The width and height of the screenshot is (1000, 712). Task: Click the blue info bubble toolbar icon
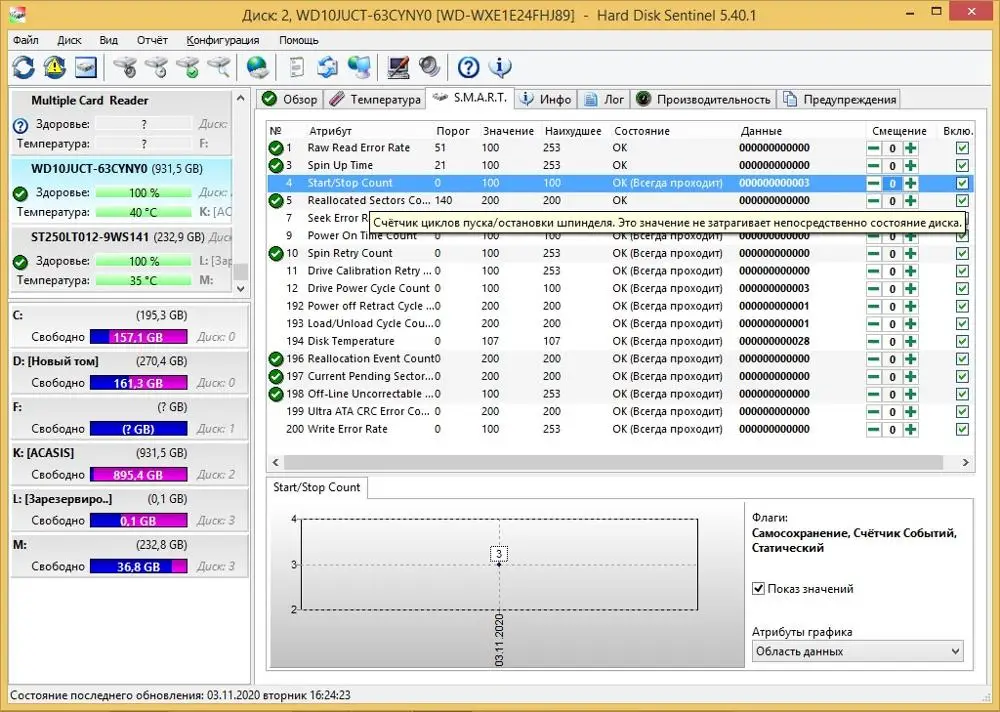point(499,67)
